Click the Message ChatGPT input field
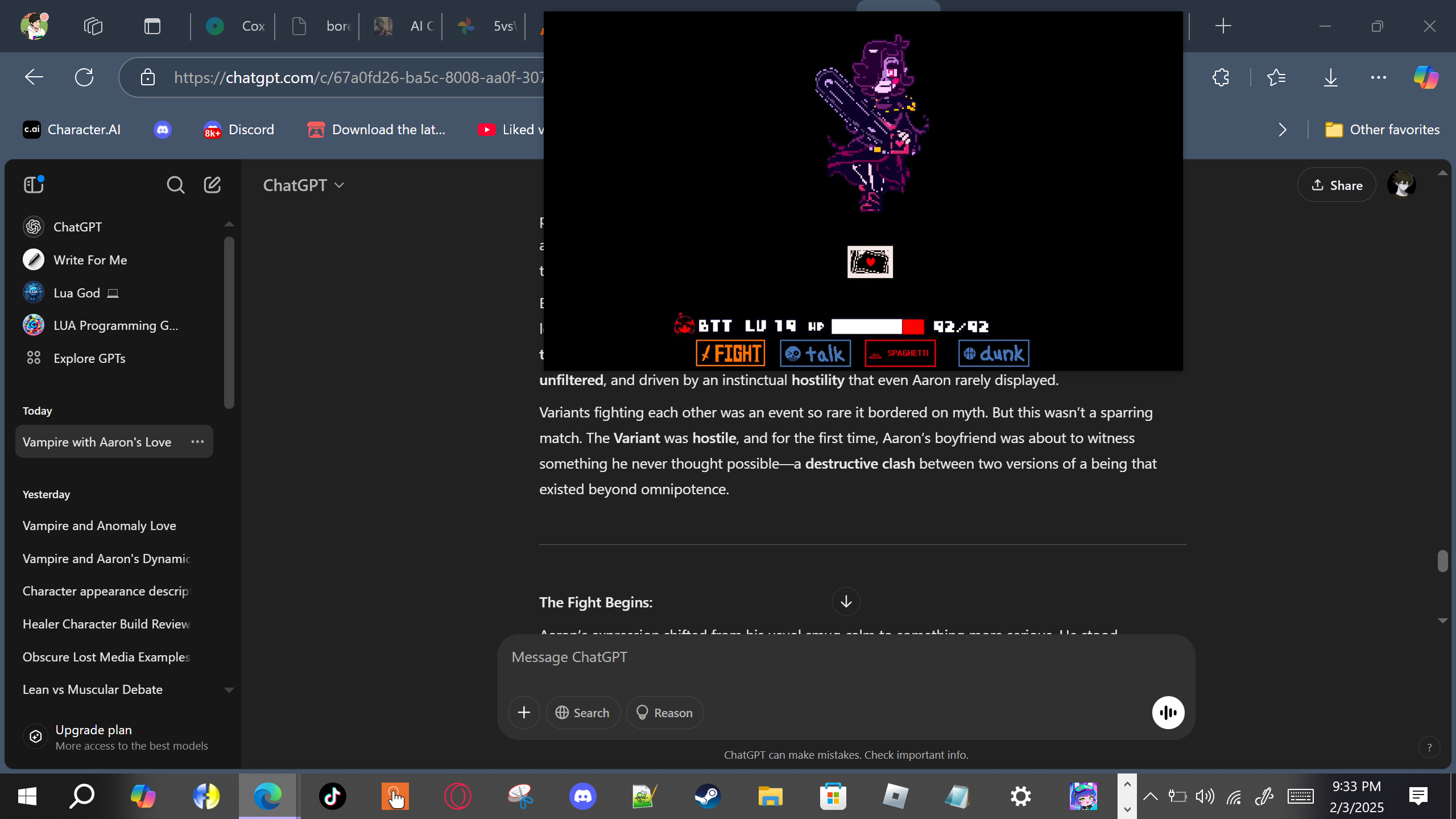The width and height of the screenshot is (1456, 819). [x=845, y=657]
